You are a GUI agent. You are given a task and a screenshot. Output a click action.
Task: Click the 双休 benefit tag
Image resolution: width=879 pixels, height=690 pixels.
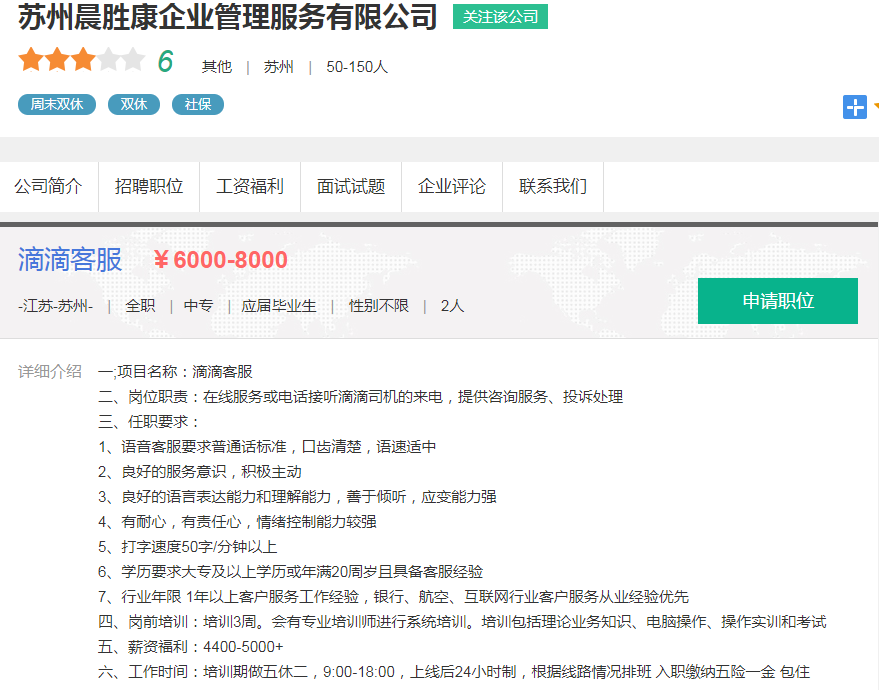click(x=133, y=105)
